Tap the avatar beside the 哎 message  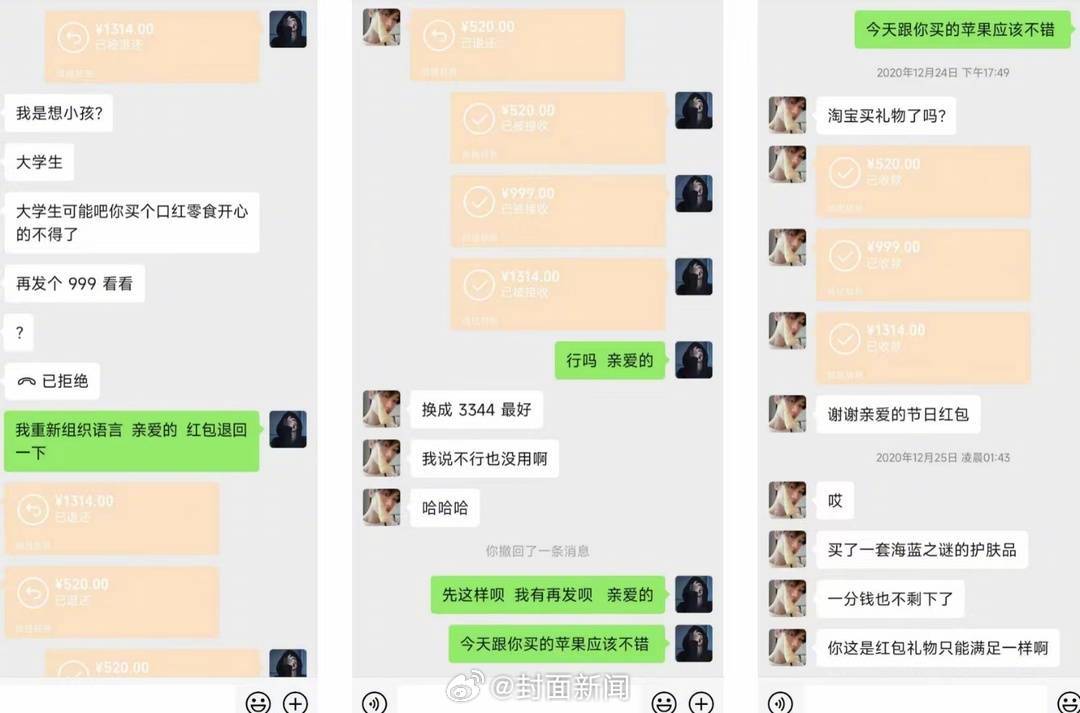(787, 500)
